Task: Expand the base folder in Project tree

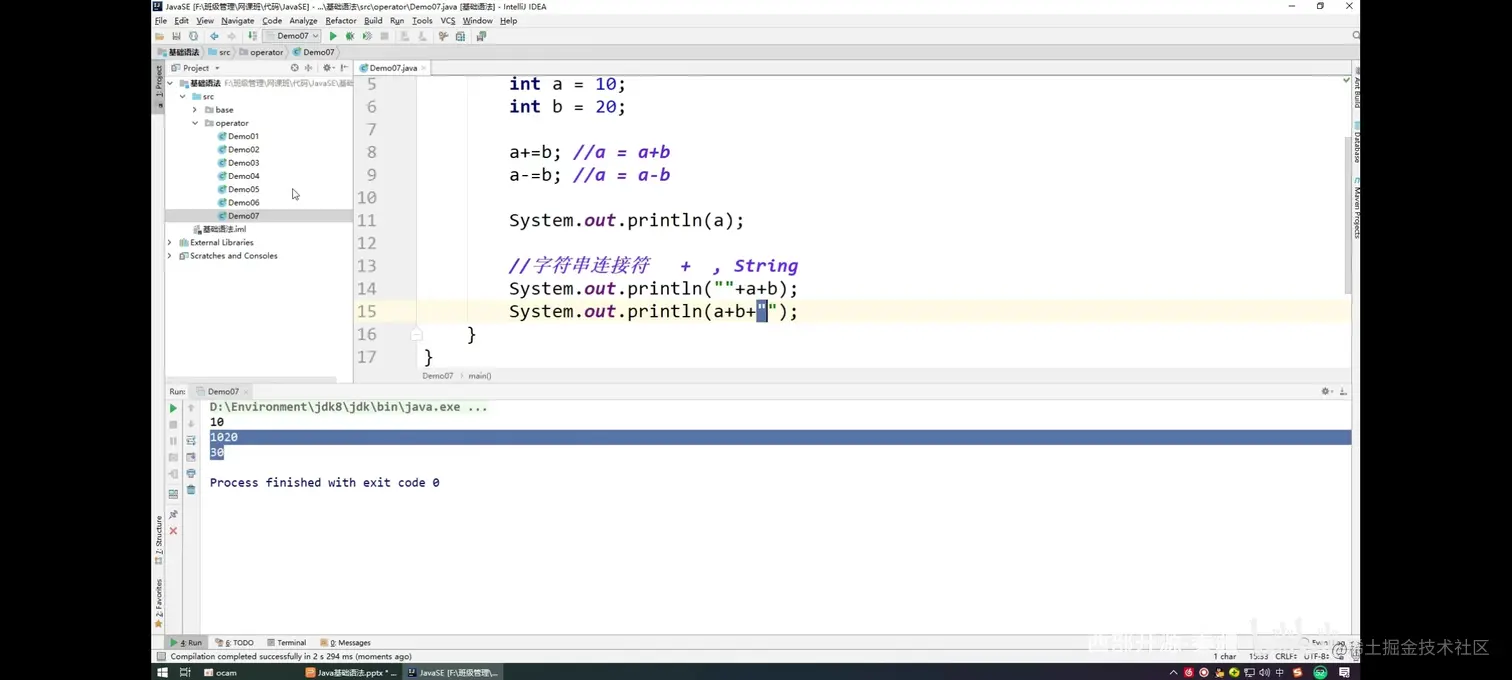Action: (x=195, y=109)
